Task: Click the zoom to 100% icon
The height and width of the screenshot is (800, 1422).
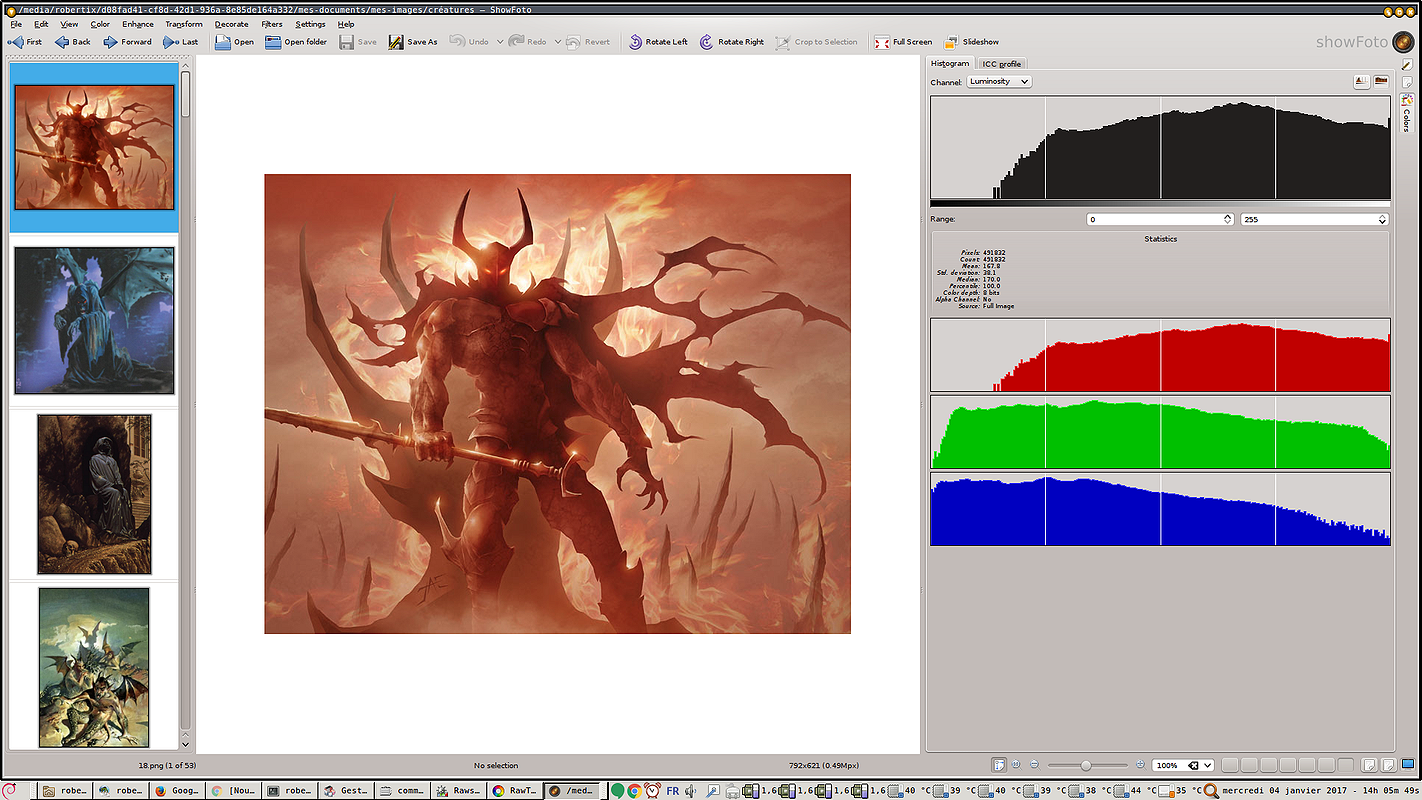Action: (1016, 765)
